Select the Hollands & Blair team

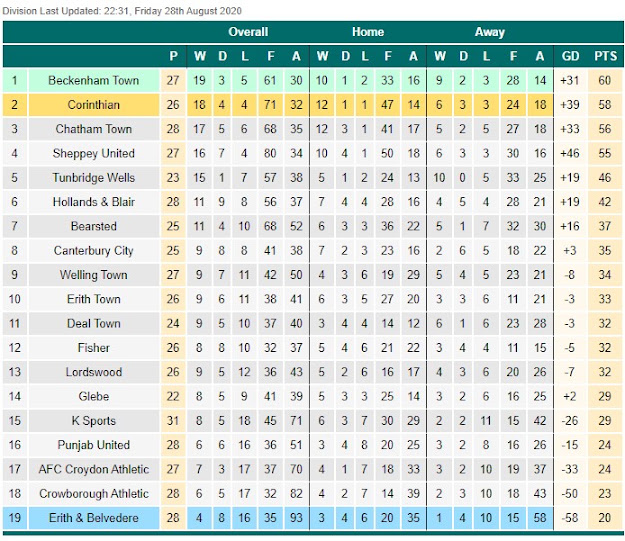click(94, 202)
